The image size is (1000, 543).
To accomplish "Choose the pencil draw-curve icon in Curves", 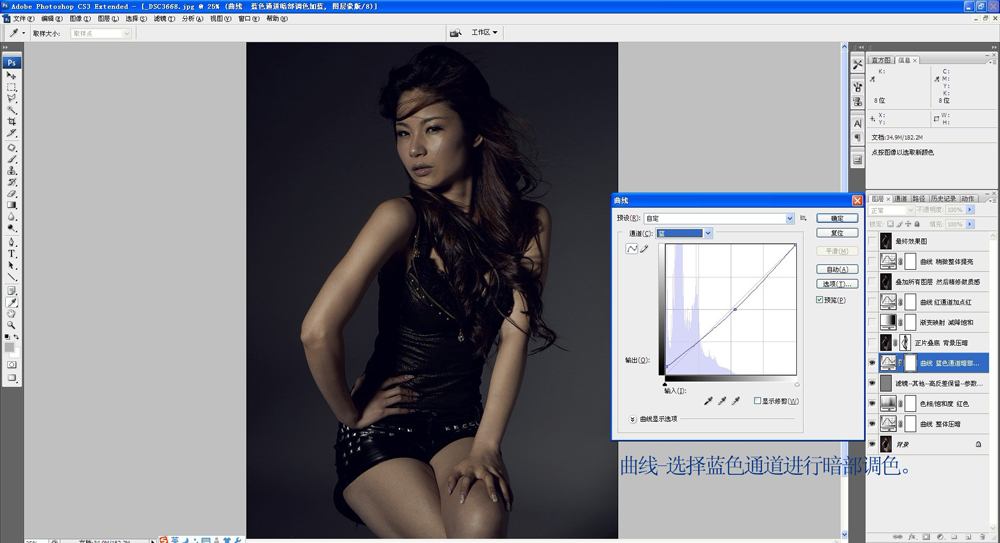I will [x=645, y=249].
